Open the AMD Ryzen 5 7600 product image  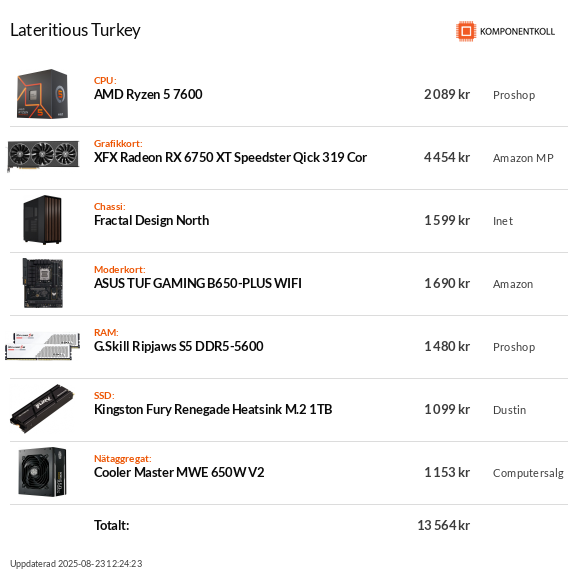(42, 94)
